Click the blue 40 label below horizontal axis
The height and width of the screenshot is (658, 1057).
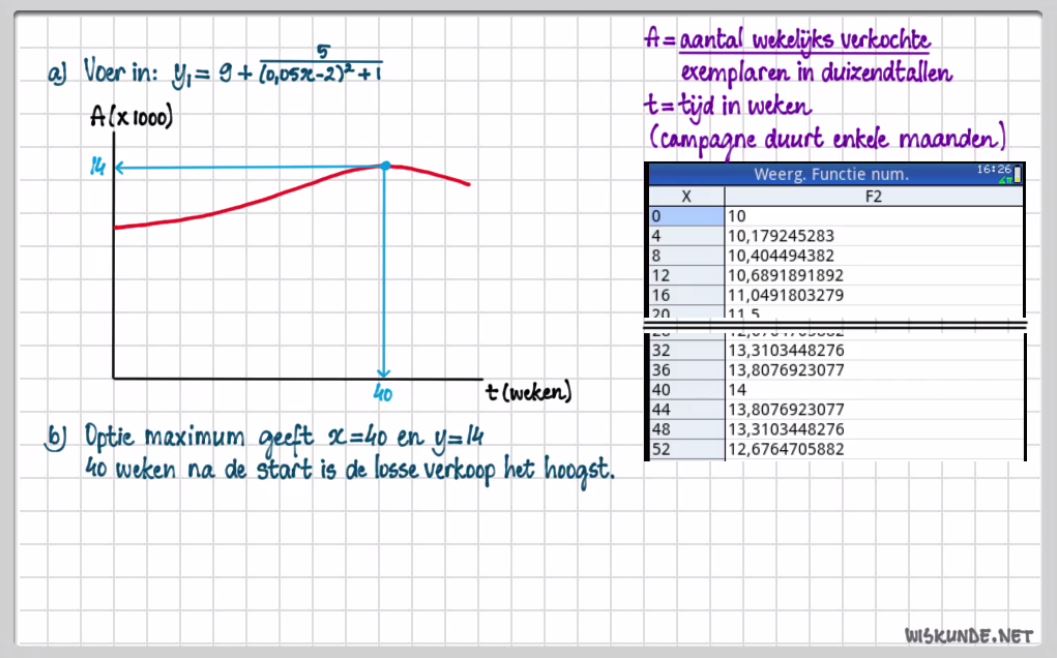pos(382,394)
